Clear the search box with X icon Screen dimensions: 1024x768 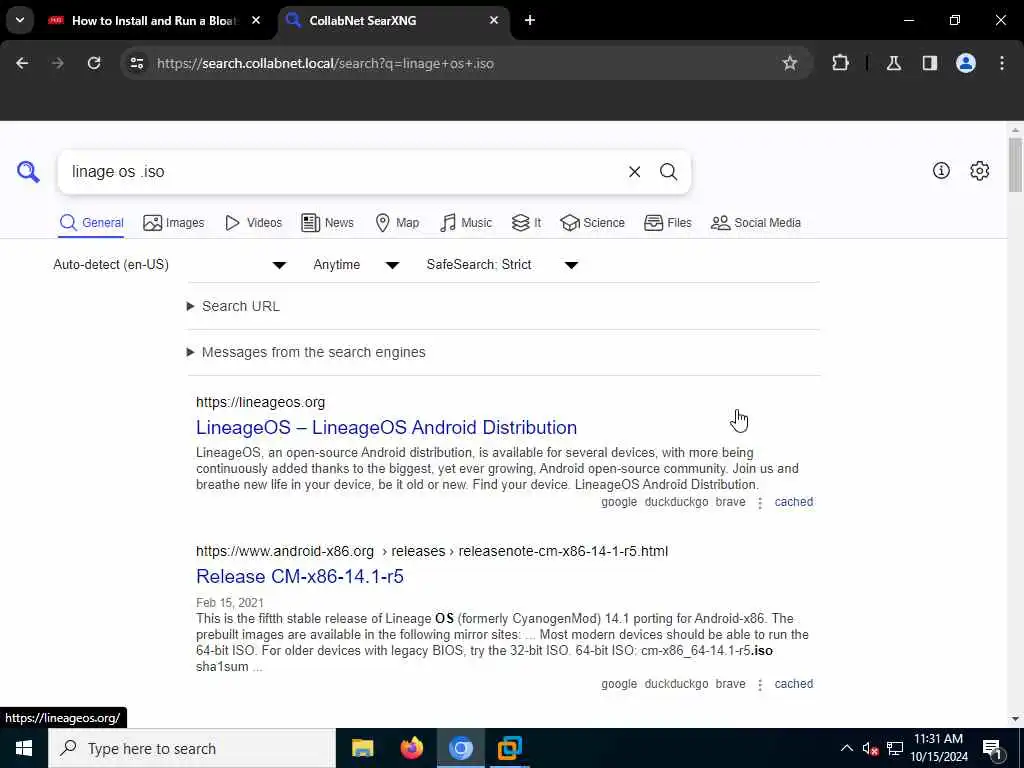(634, 172)
